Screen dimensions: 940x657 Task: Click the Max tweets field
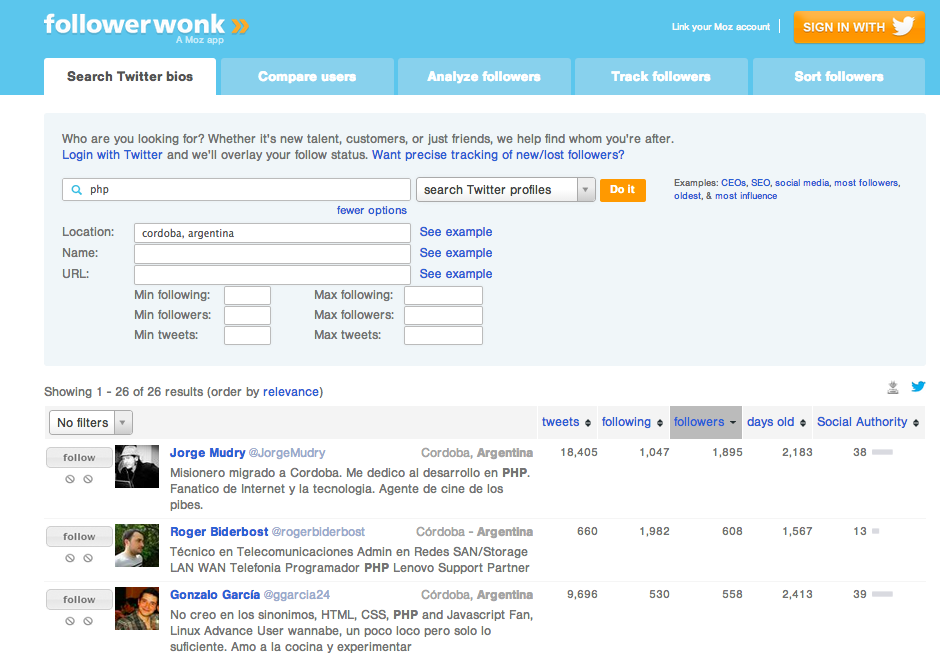[444, 336]
